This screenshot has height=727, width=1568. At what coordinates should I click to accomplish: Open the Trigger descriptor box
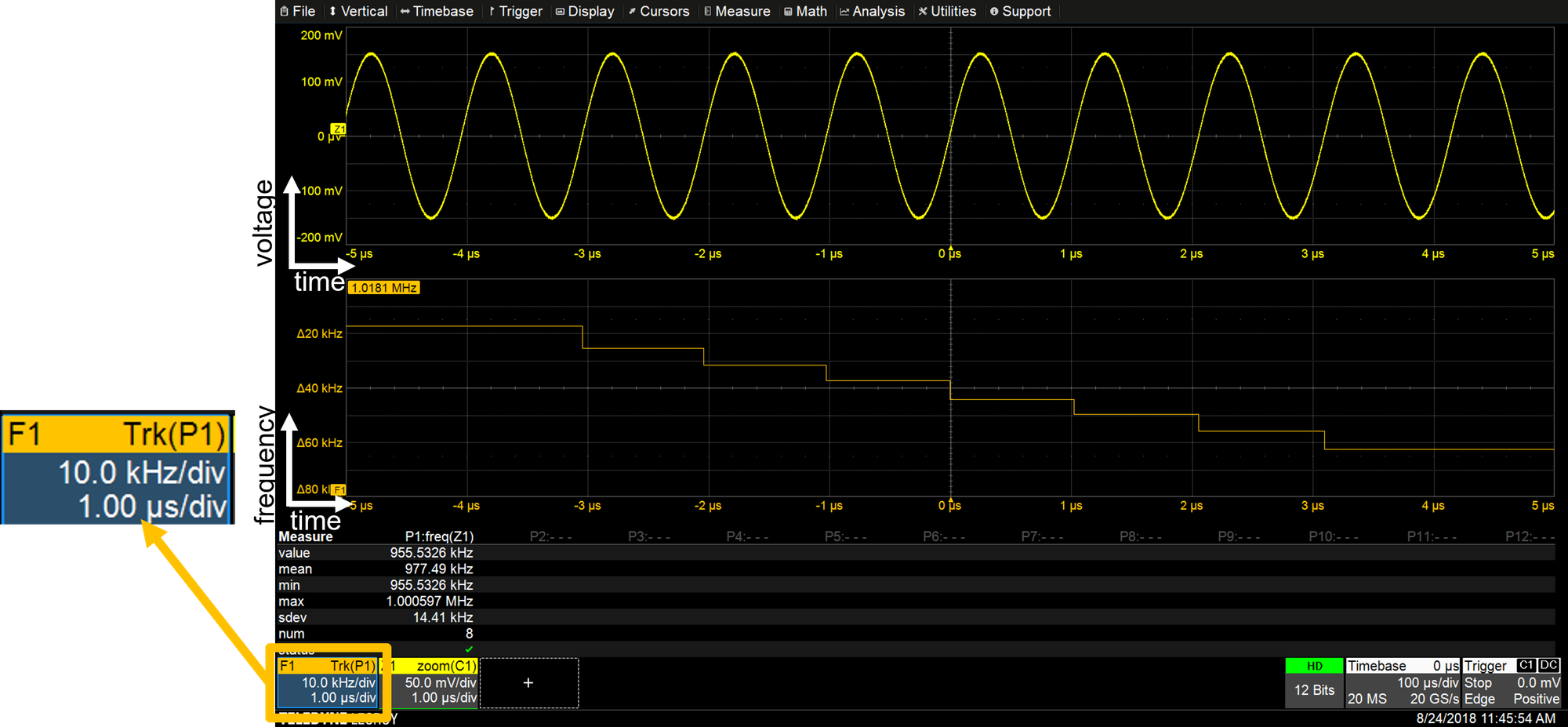pos(1512,683)
